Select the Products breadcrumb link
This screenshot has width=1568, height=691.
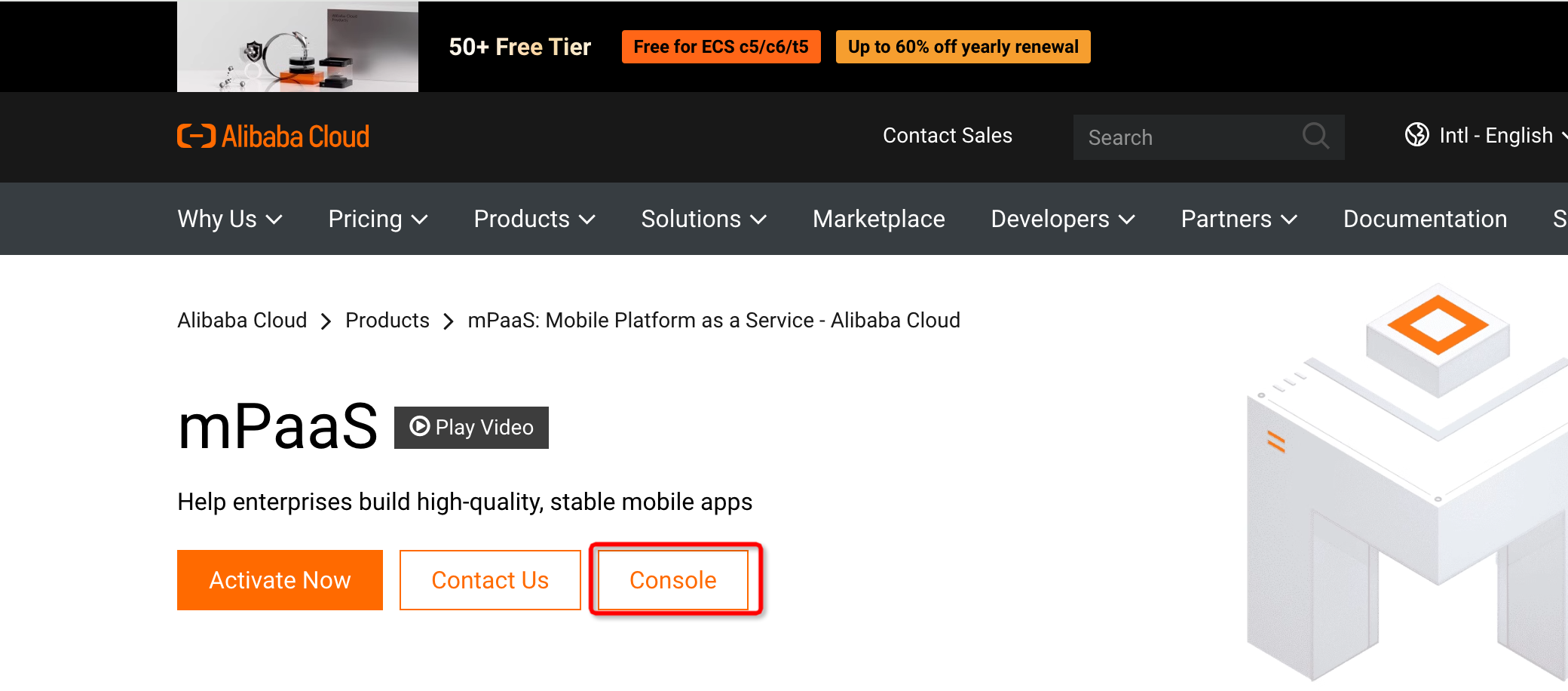[x=387, y=321]
